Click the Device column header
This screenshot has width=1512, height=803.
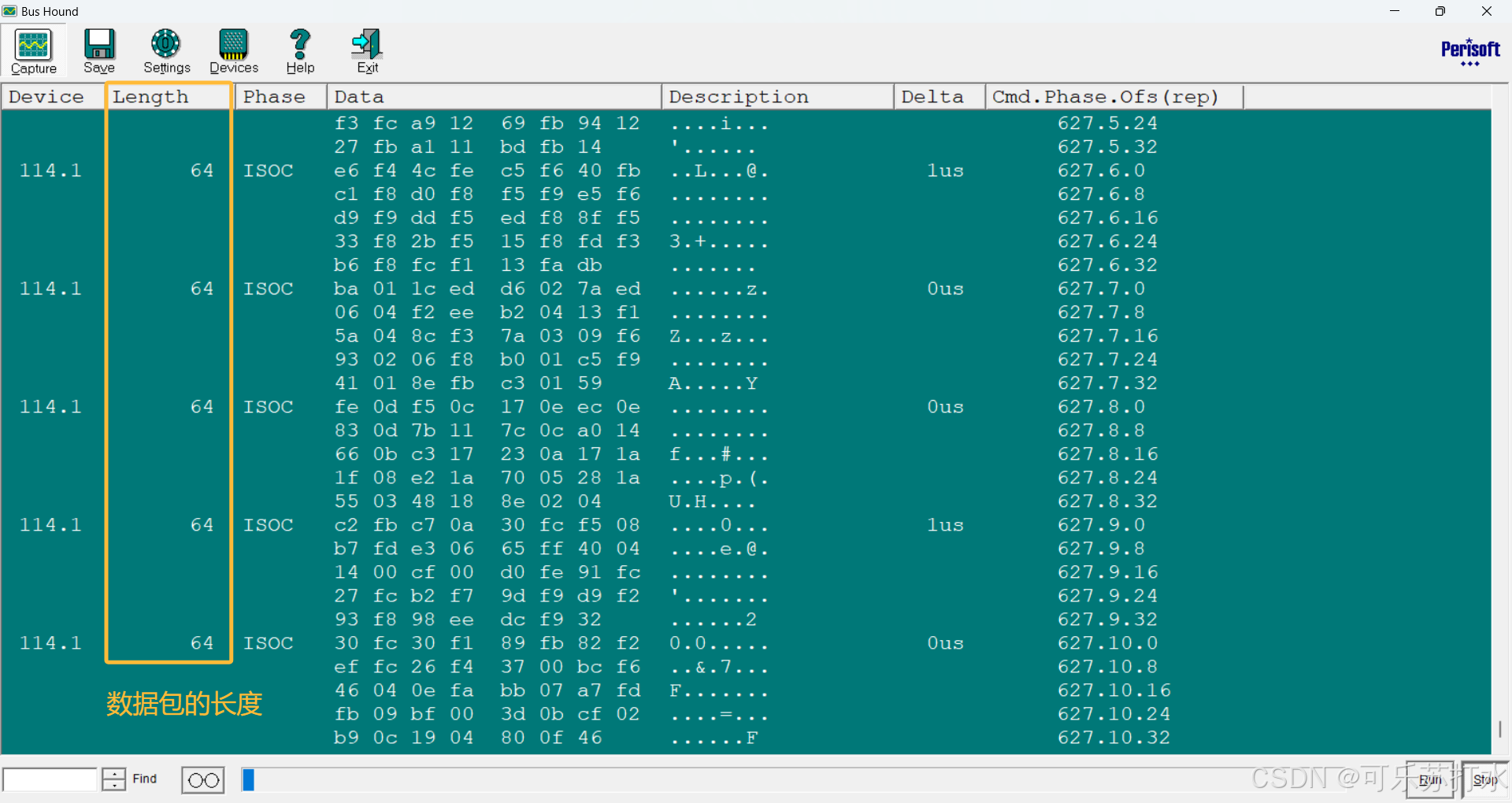pos(53,96)
